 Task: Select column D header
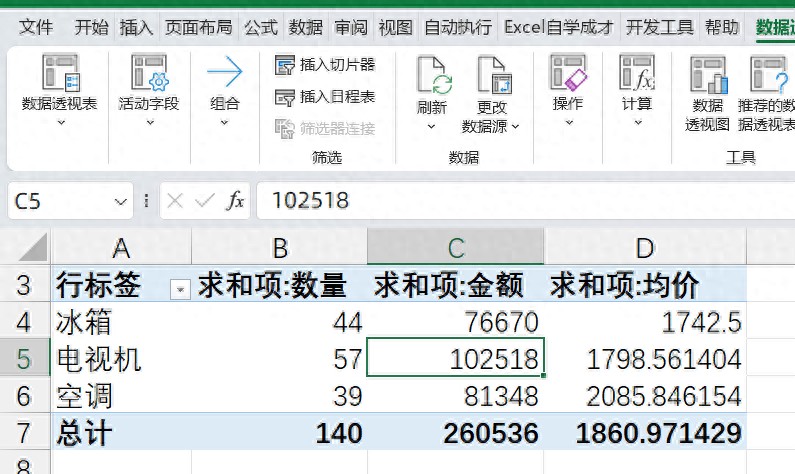coord(644,248)
